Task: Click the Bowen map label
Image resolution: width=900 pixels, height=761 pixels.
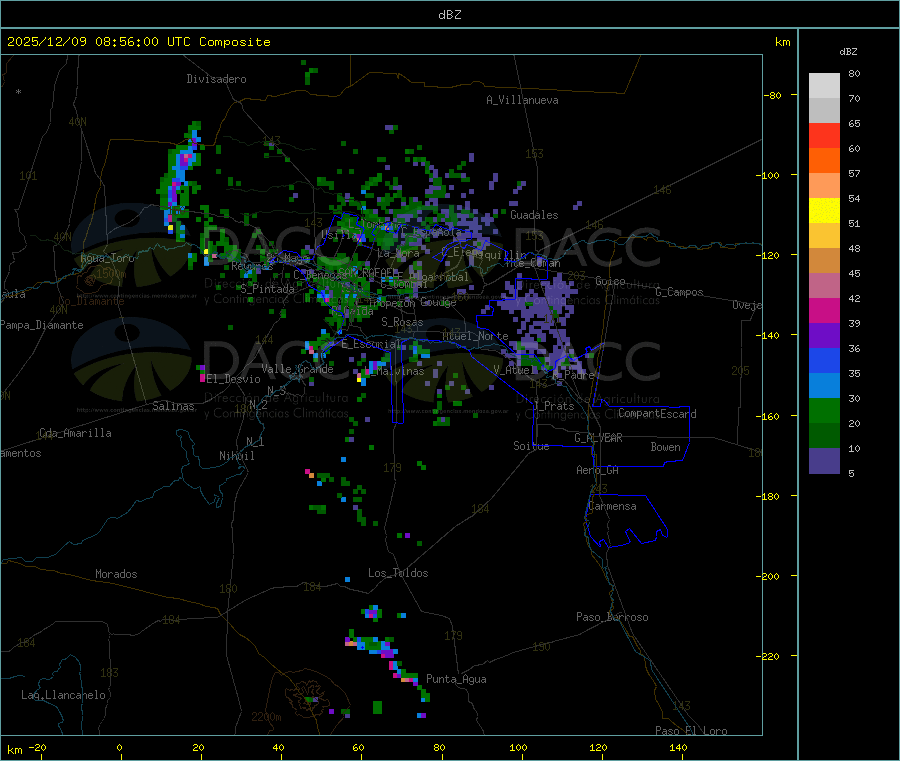Action: pyautogui.click(x=666, y=447)
